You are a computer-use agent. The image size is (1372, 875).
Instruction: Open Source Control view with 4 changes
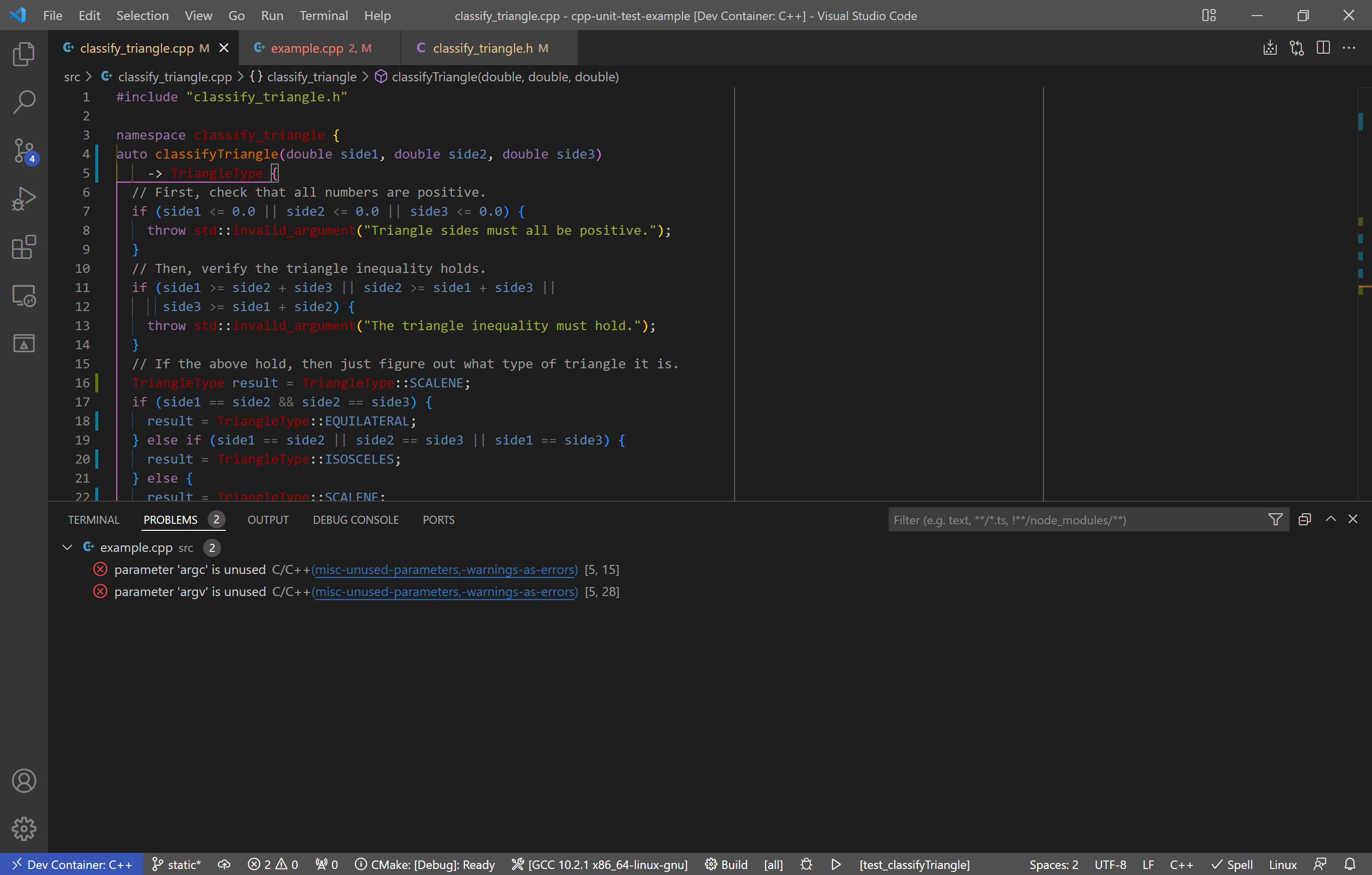point(24,151)
